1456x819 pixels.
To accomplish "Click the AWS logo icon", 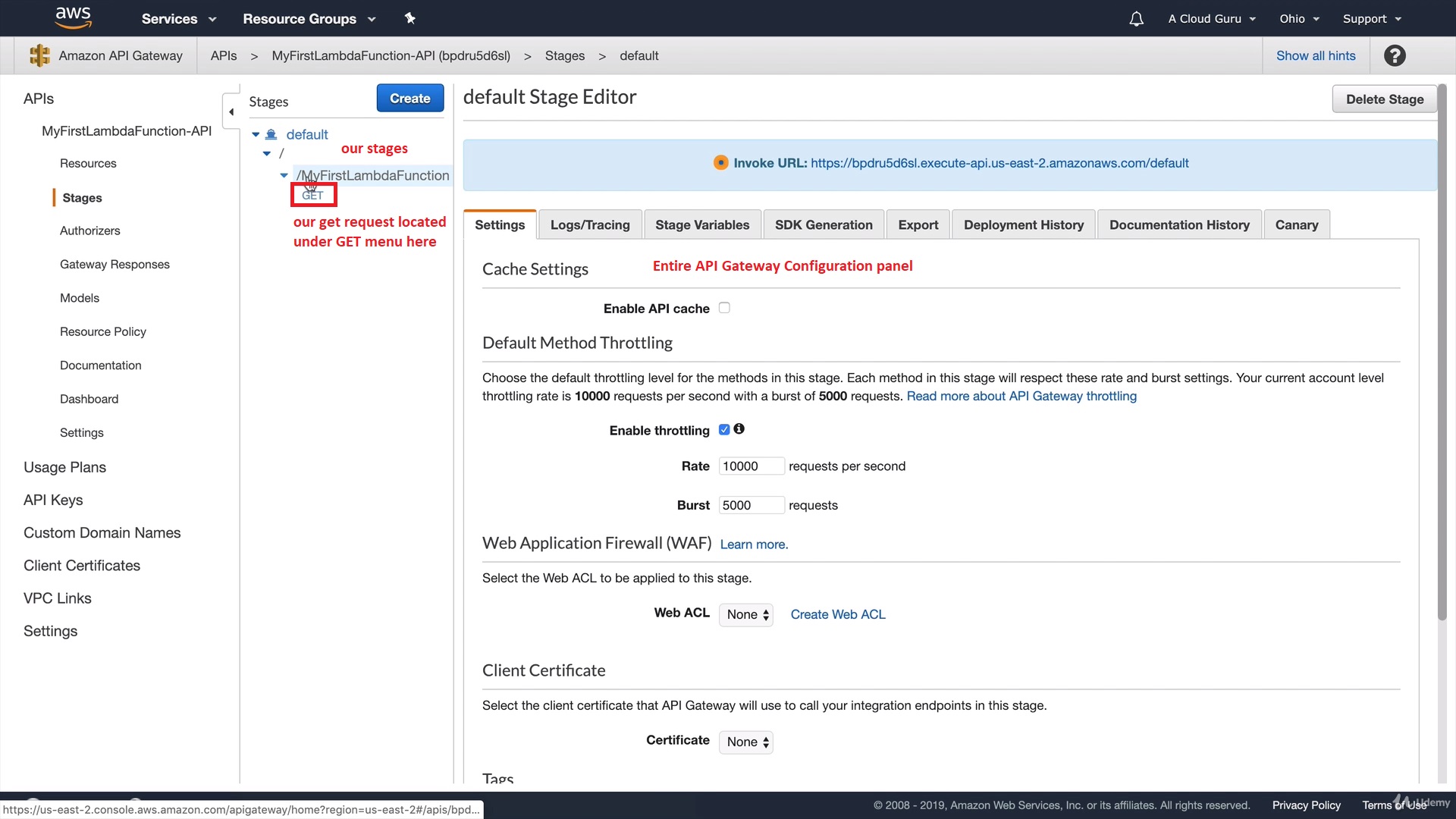I will point(74,17).
